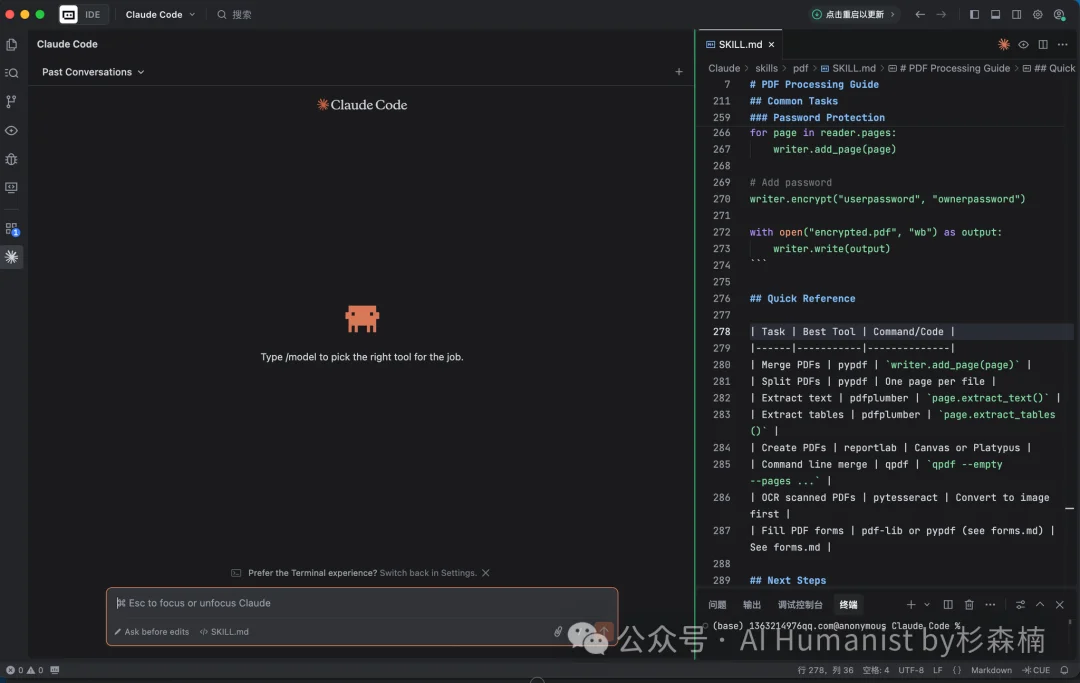Switch to the 问题 panel tab
Screen dimensions: 1080x683
coord(717,605)
